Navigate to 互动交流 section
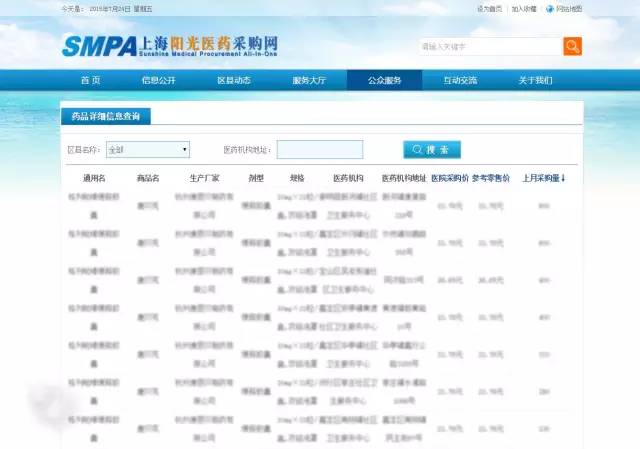Screen dimensions: 640x449 click(460, 80)
